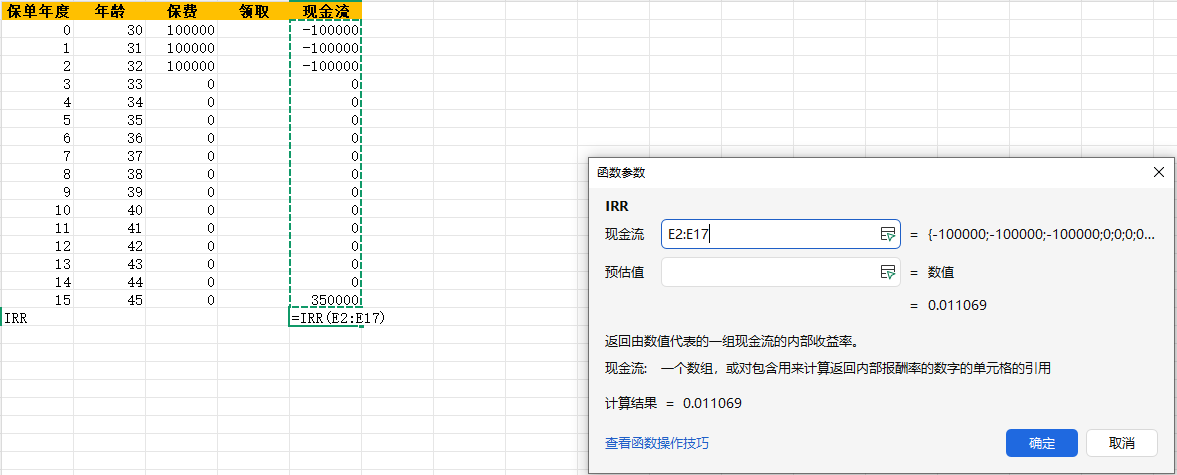Image resolution: width=1177 pixels, height=475 pixels.
Task: Select the IRR label cell in first column
Action: [x=37, y=318]
